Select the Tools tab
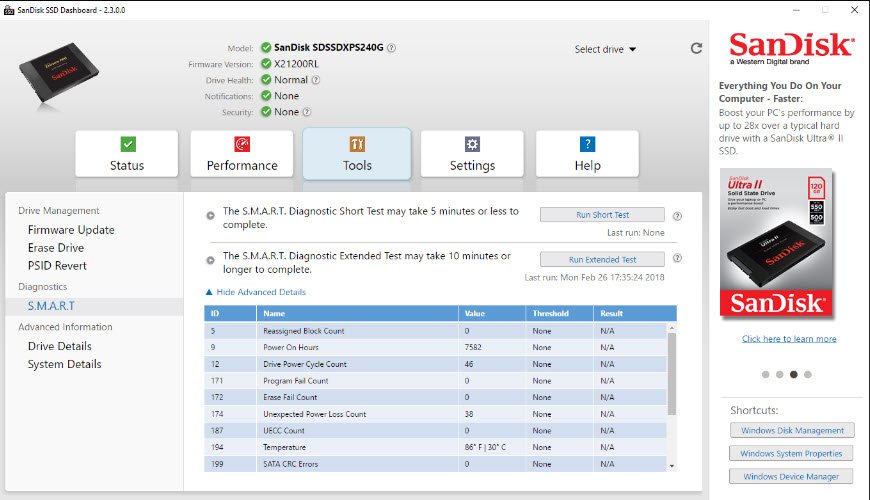This screenshot has width=870, height=500. coord(357,154)
